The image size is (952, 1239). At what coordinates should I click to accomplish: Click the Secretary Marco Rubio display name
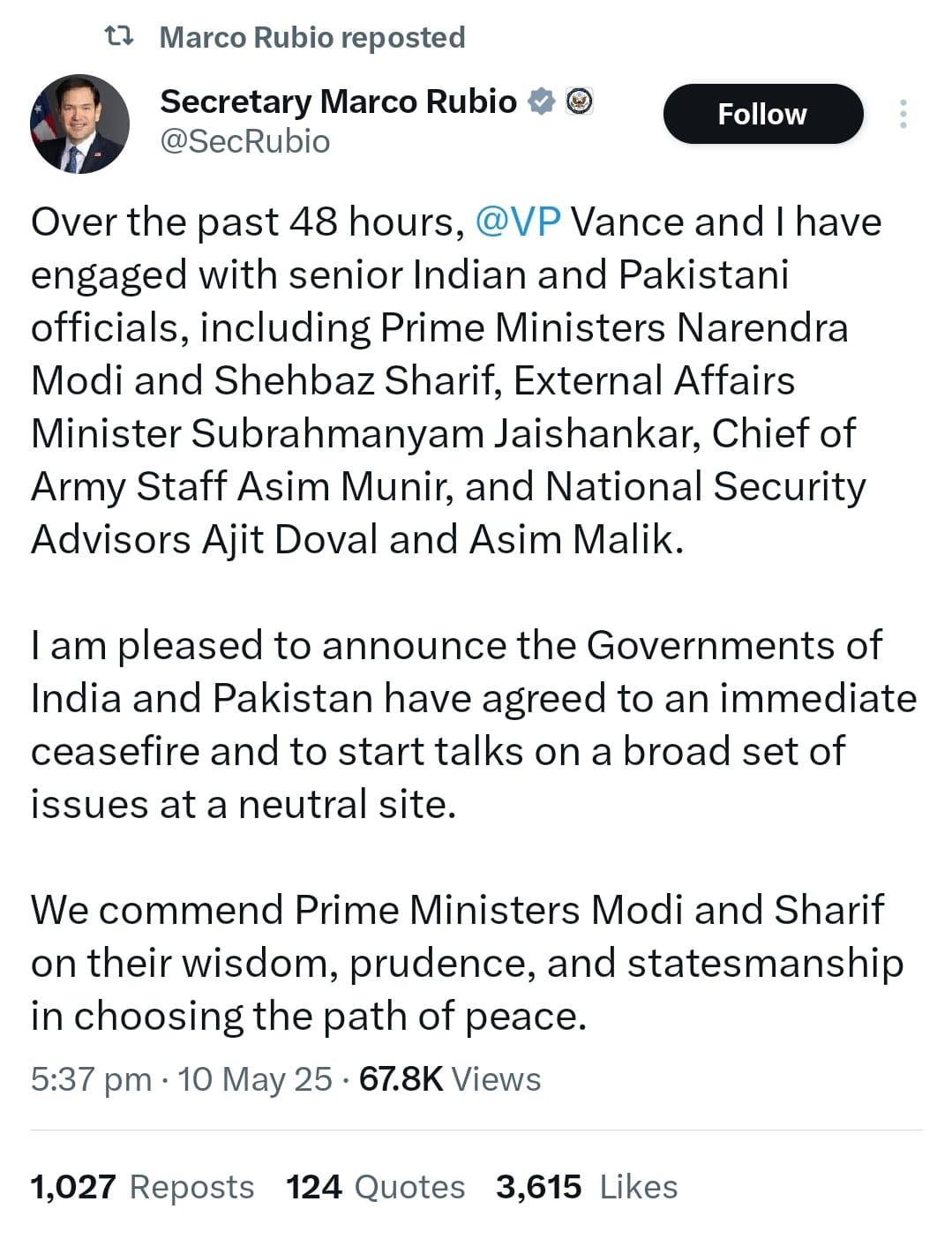[338, 101]
